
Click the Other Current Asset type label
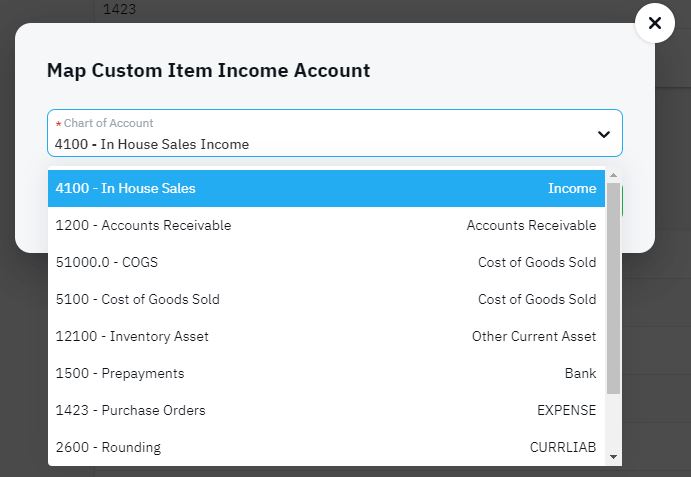click(534, 336)
